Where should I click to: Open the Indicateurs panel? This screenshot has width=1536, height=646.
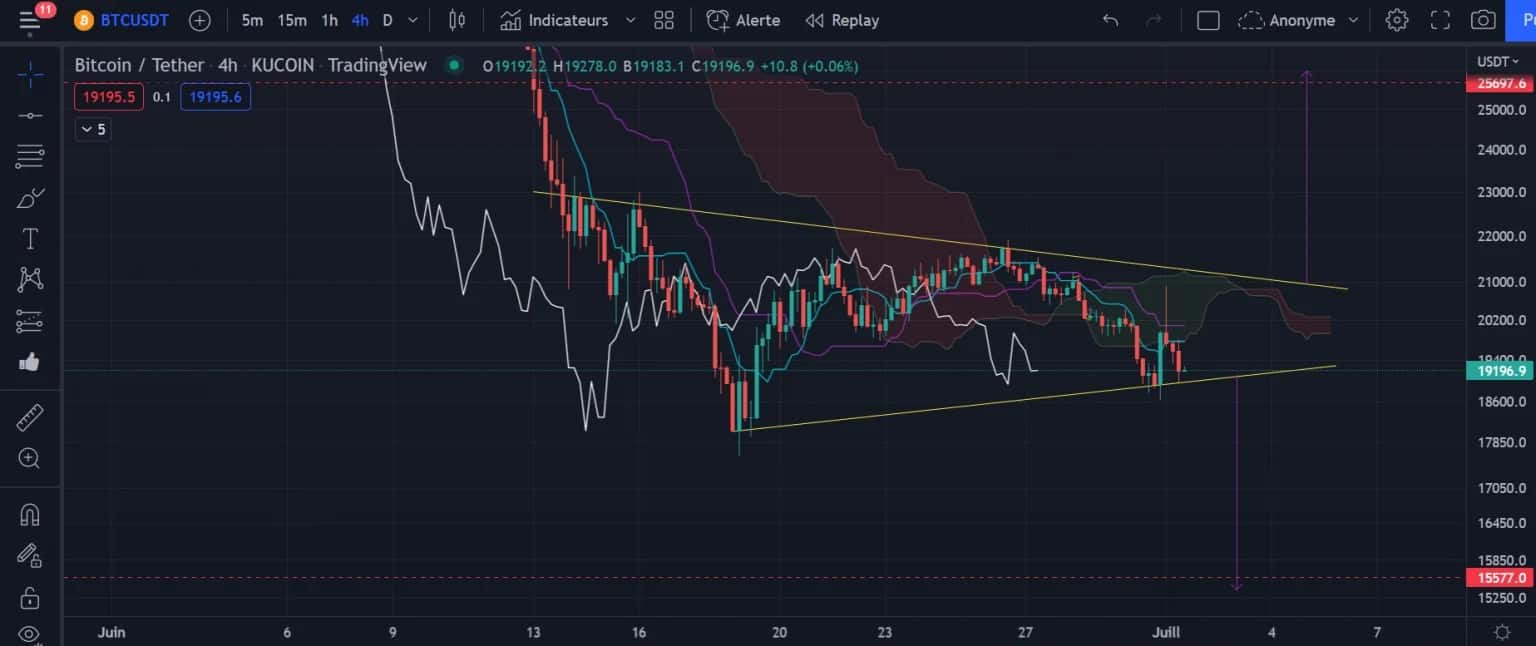click(x=555, y=20)
